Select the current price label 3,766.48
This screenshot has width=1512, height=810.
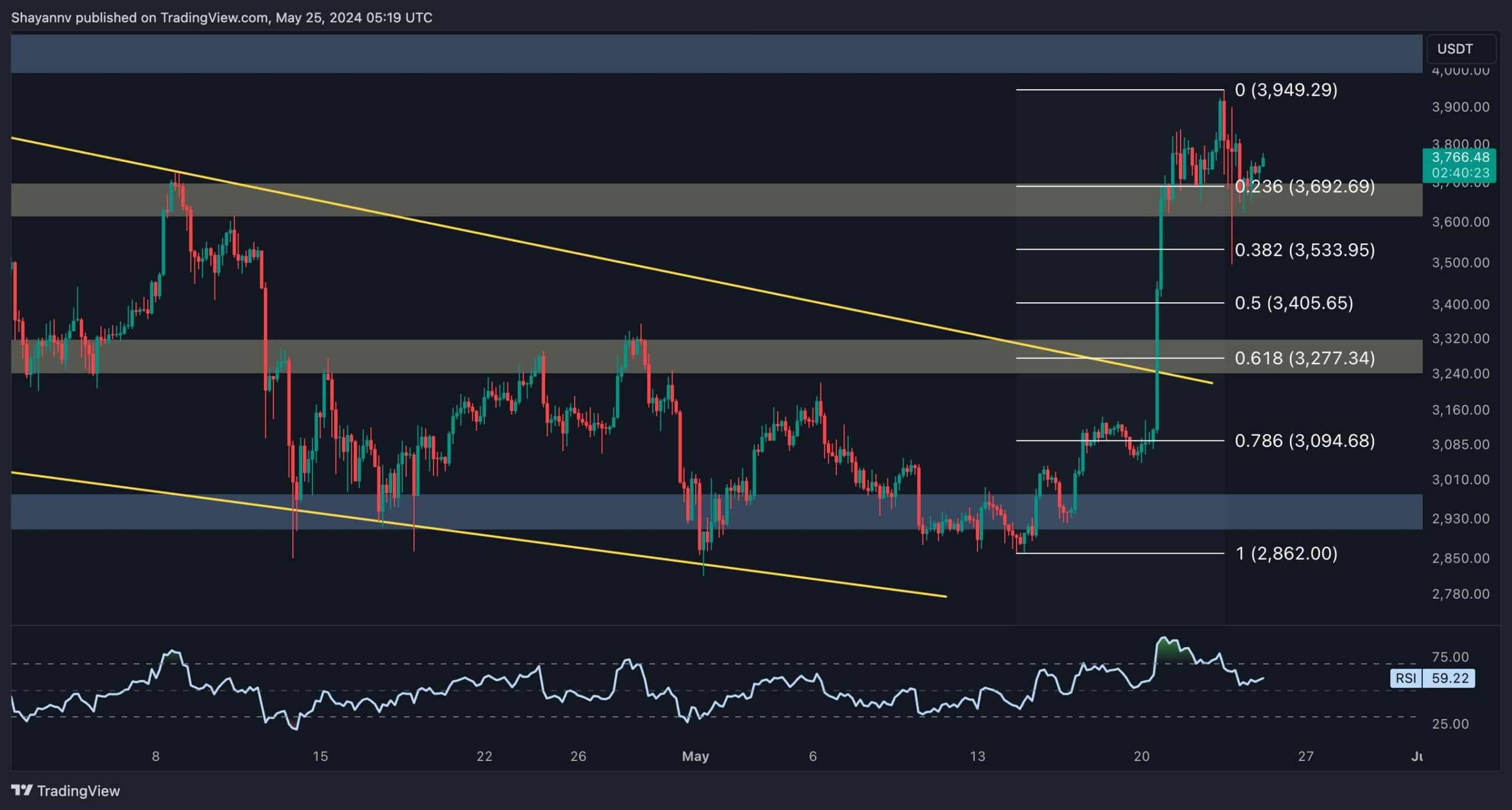point(1460,157)
